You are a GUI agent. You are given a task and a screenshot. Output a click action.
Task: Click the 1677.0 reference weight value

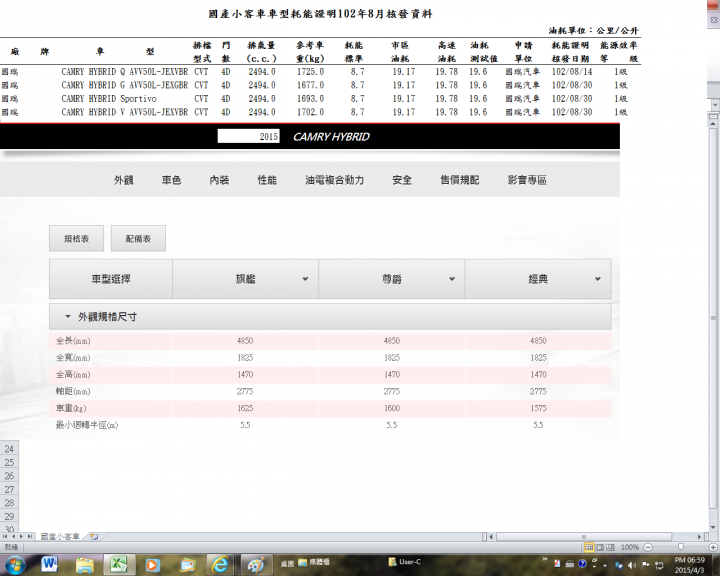[x=310, y=85]
